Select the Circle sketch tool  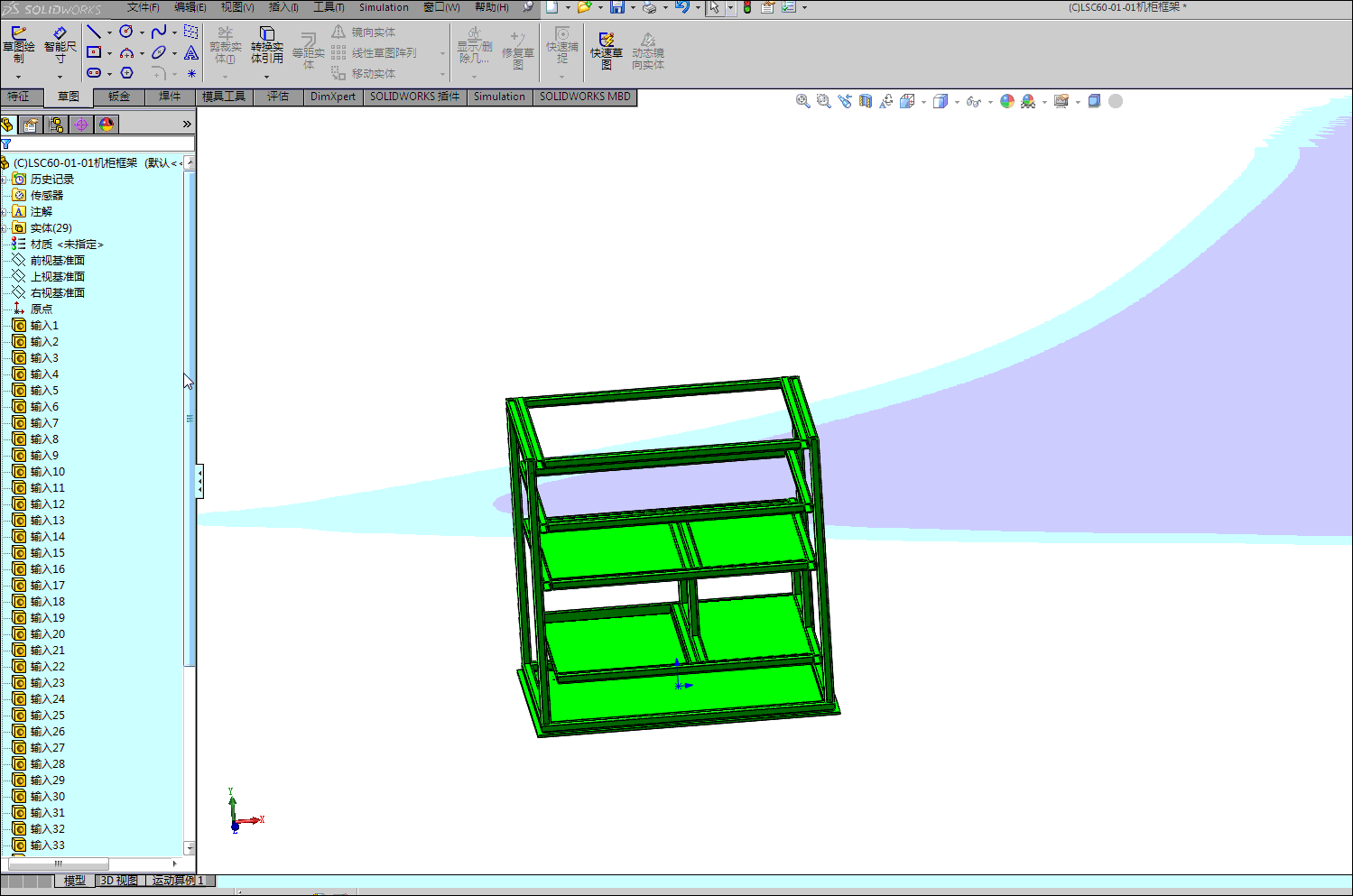pos(126,32)
